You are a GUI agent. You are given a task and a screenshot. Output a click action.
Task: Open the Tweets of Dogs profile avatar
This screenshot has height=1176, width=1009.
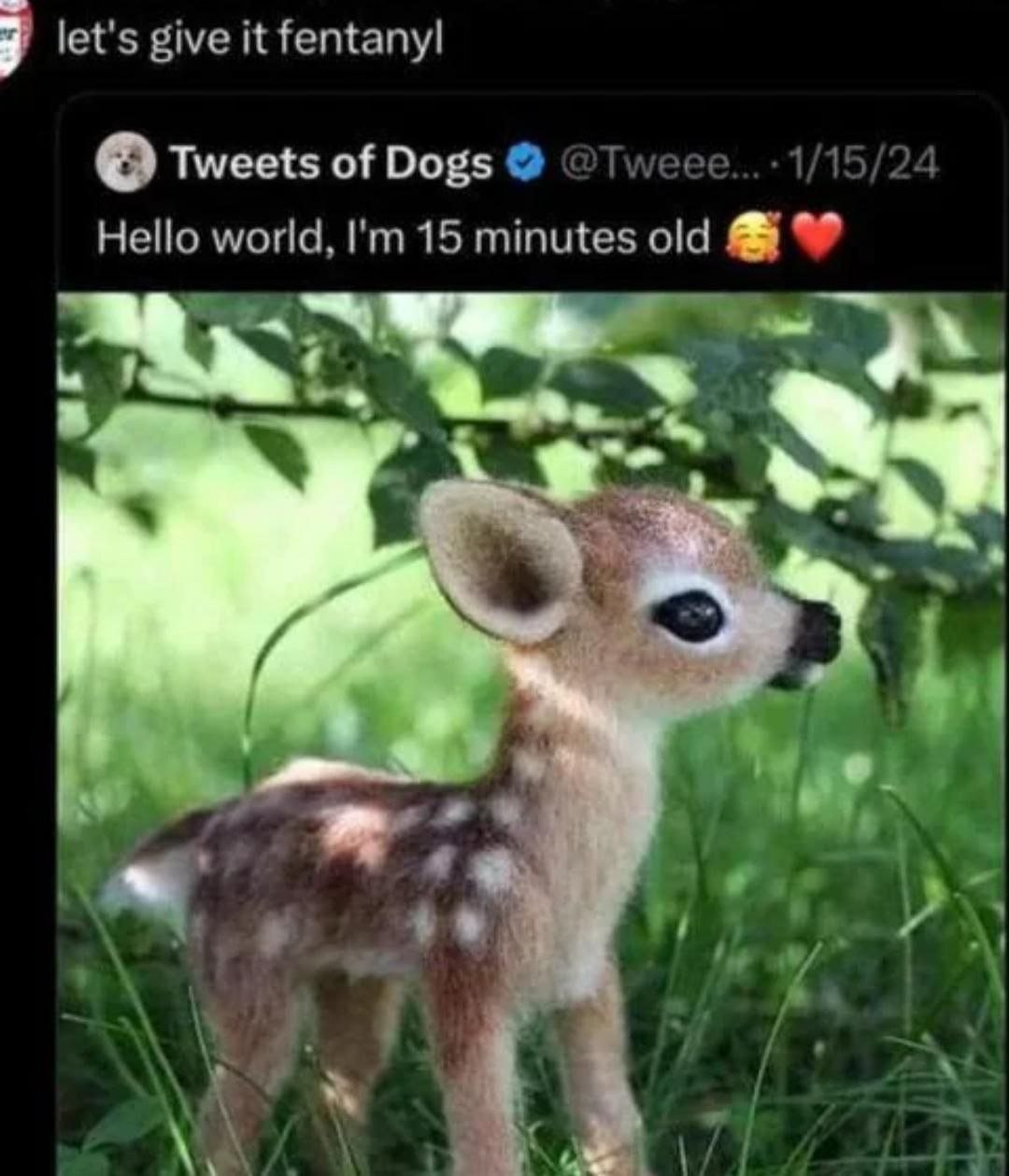(125, 163)
